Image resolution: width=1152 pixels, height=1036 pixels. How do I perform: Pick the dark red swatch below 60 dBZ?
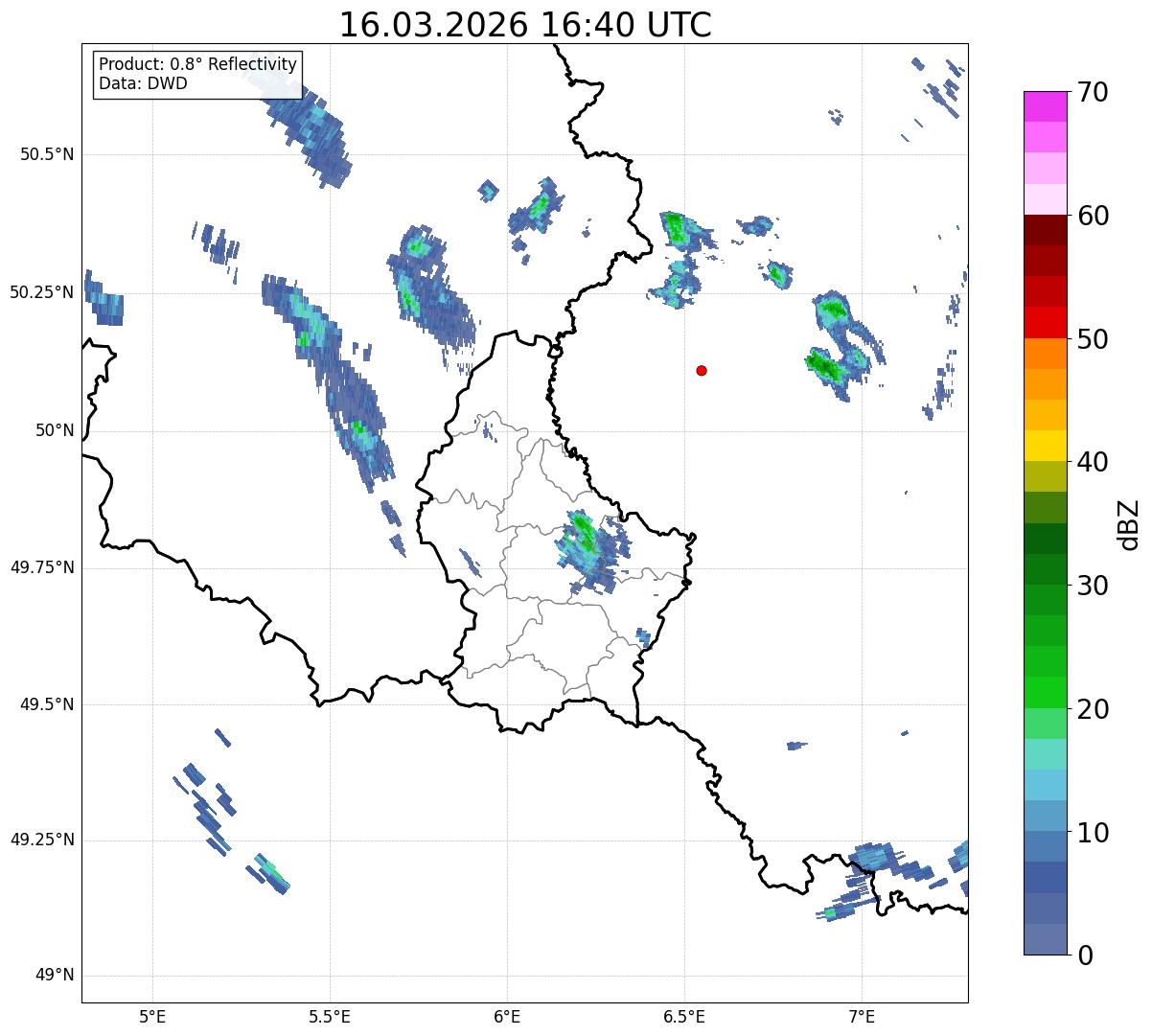[x=1045, y=230]
